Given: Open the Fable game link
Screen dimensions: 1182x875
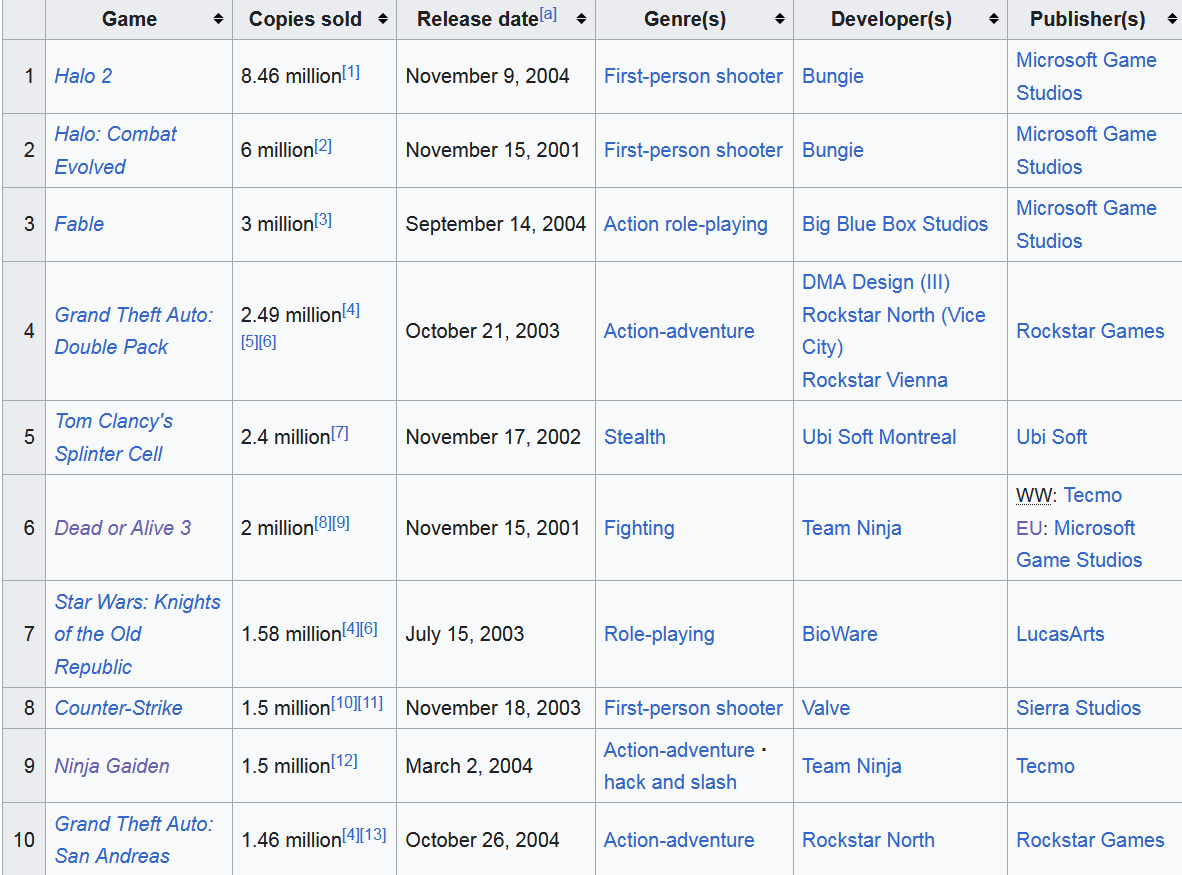Looking at the screenshot, I should coord(79,224).
